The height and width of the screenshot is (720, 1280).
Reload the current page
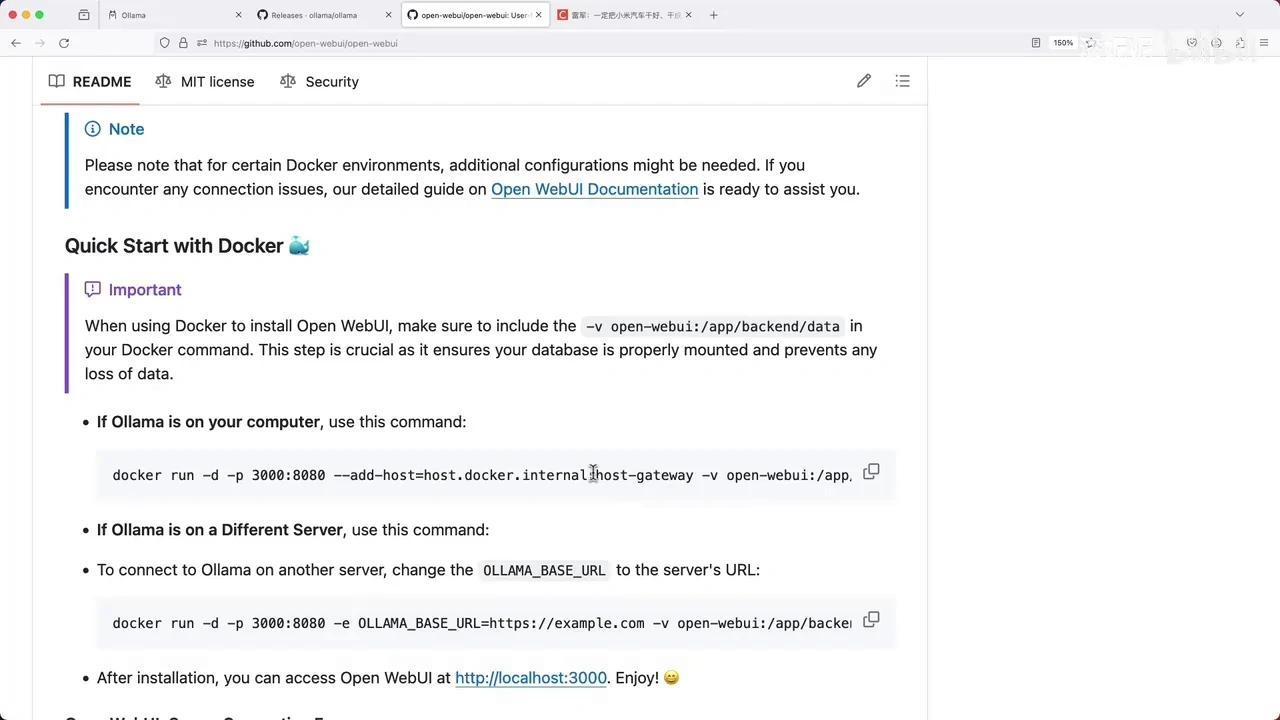pos(64,43)
